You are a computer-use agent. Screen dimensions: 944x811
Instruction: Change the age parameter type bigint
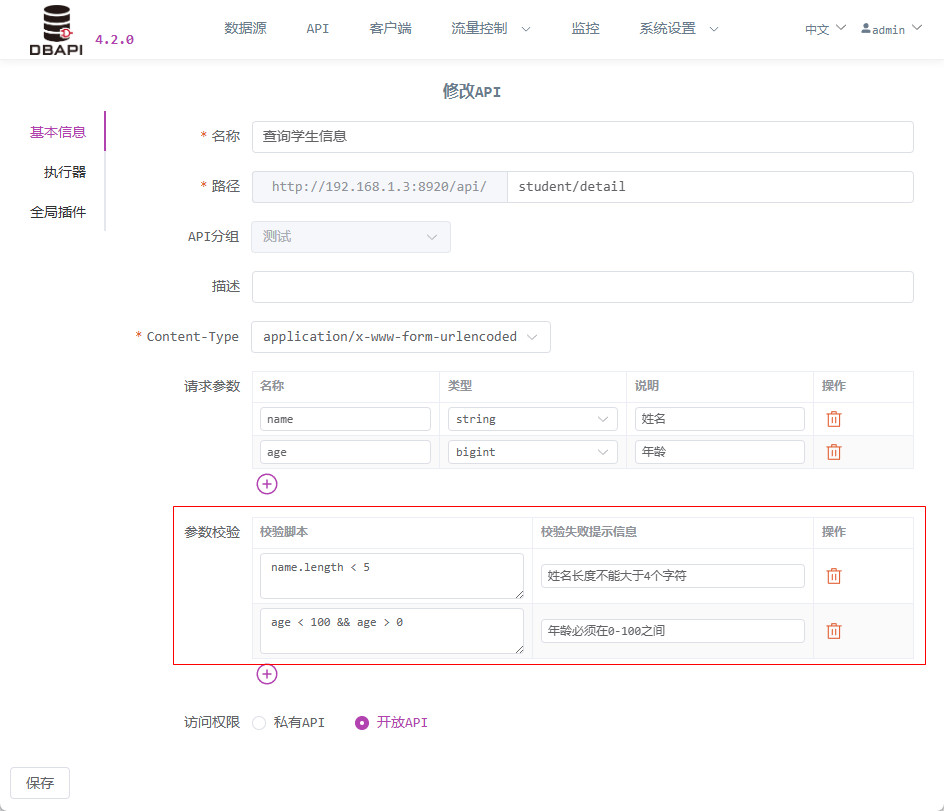[532, 452]
